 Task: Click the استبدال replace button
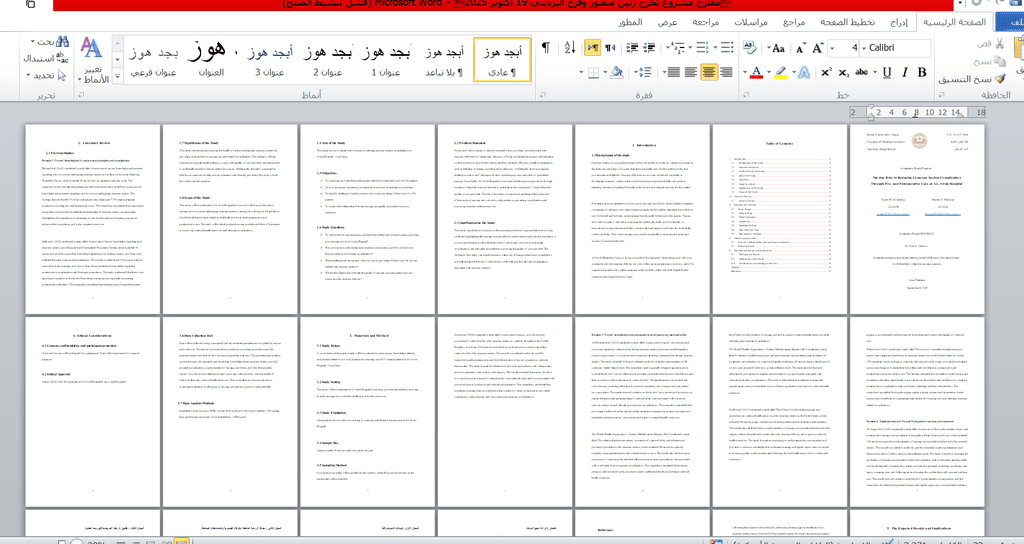point(44,58)
